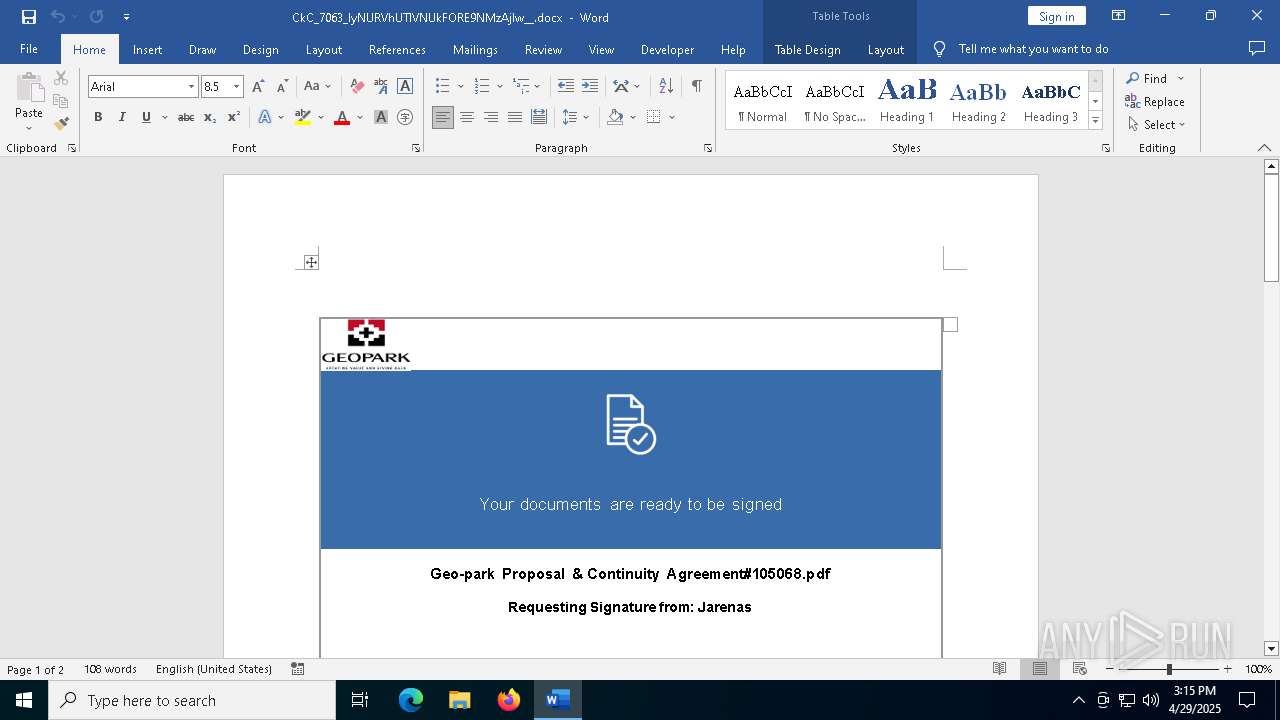Expand the Styles gallery list
Screen dimensions: 1280x720
[1095, 120]
